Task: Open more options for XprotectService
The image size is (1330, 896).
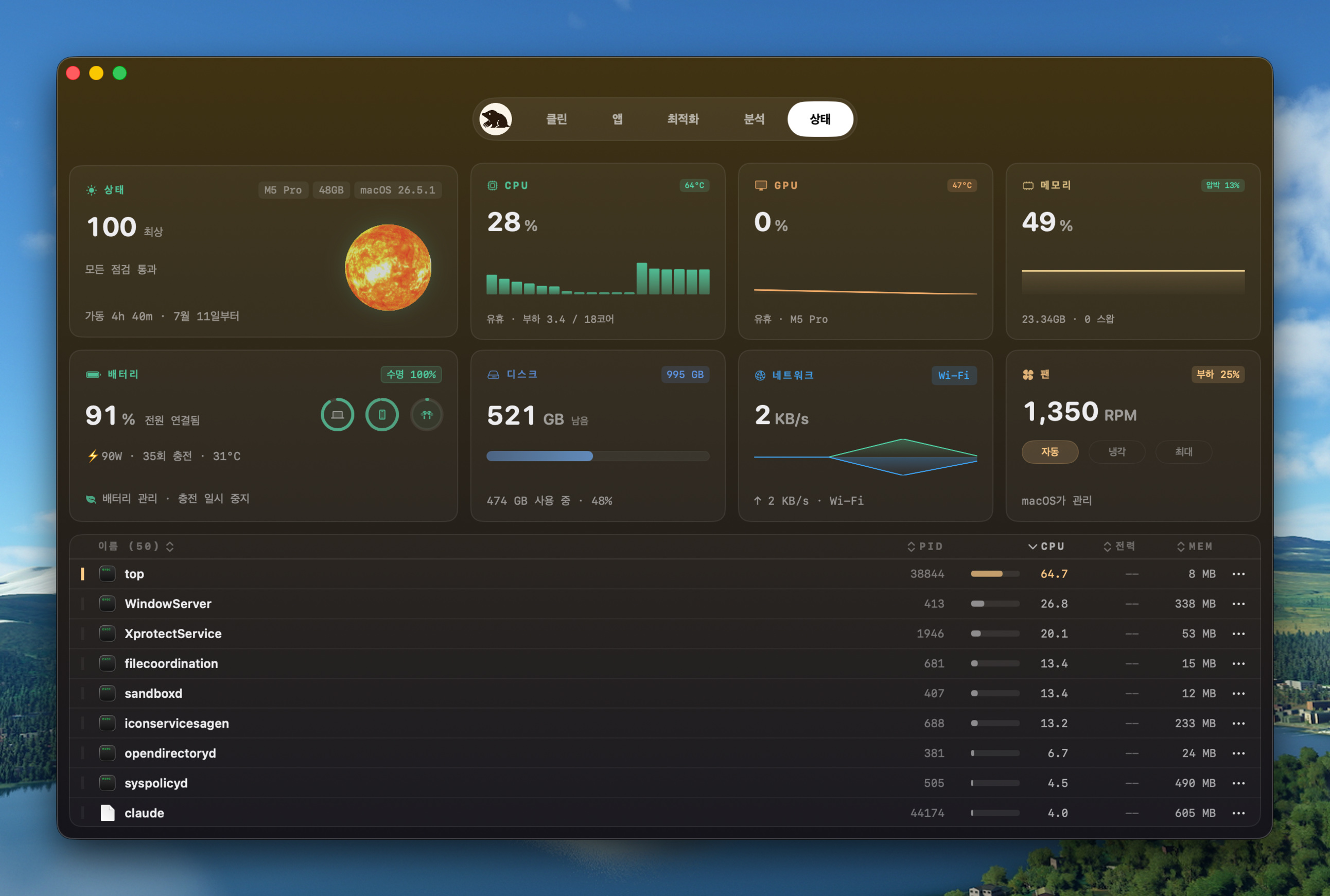Action: pos(1238,634)
